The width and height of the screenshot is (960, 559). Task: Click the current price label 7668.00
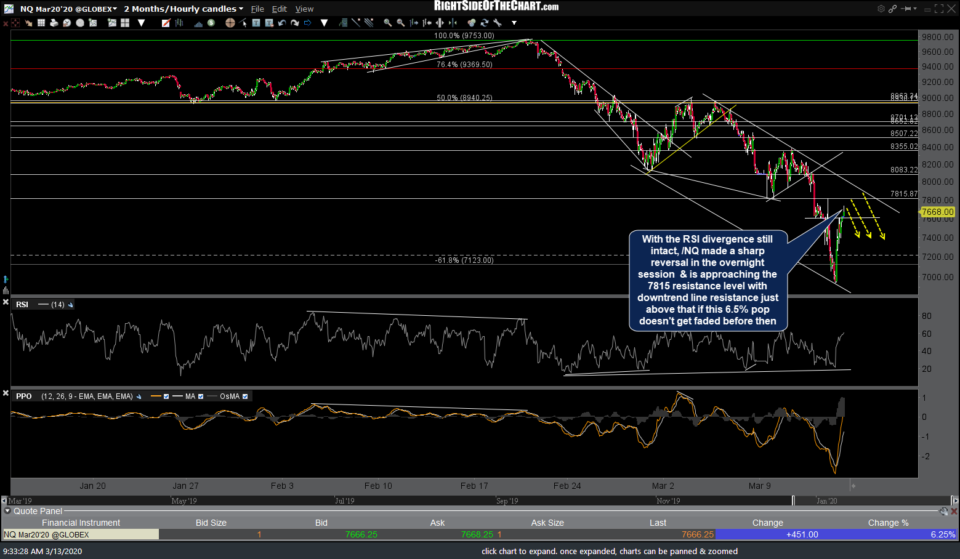(937, 212)
